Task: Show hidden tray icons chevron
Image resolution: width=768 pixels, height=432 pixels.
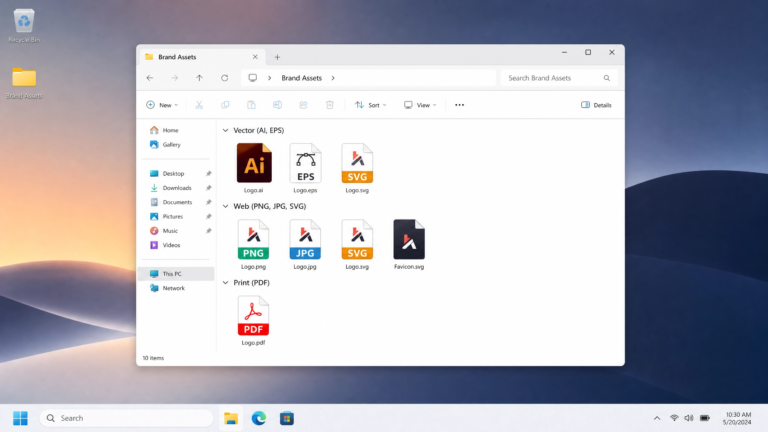Action: pyautogui.click(x=657, y=418)
